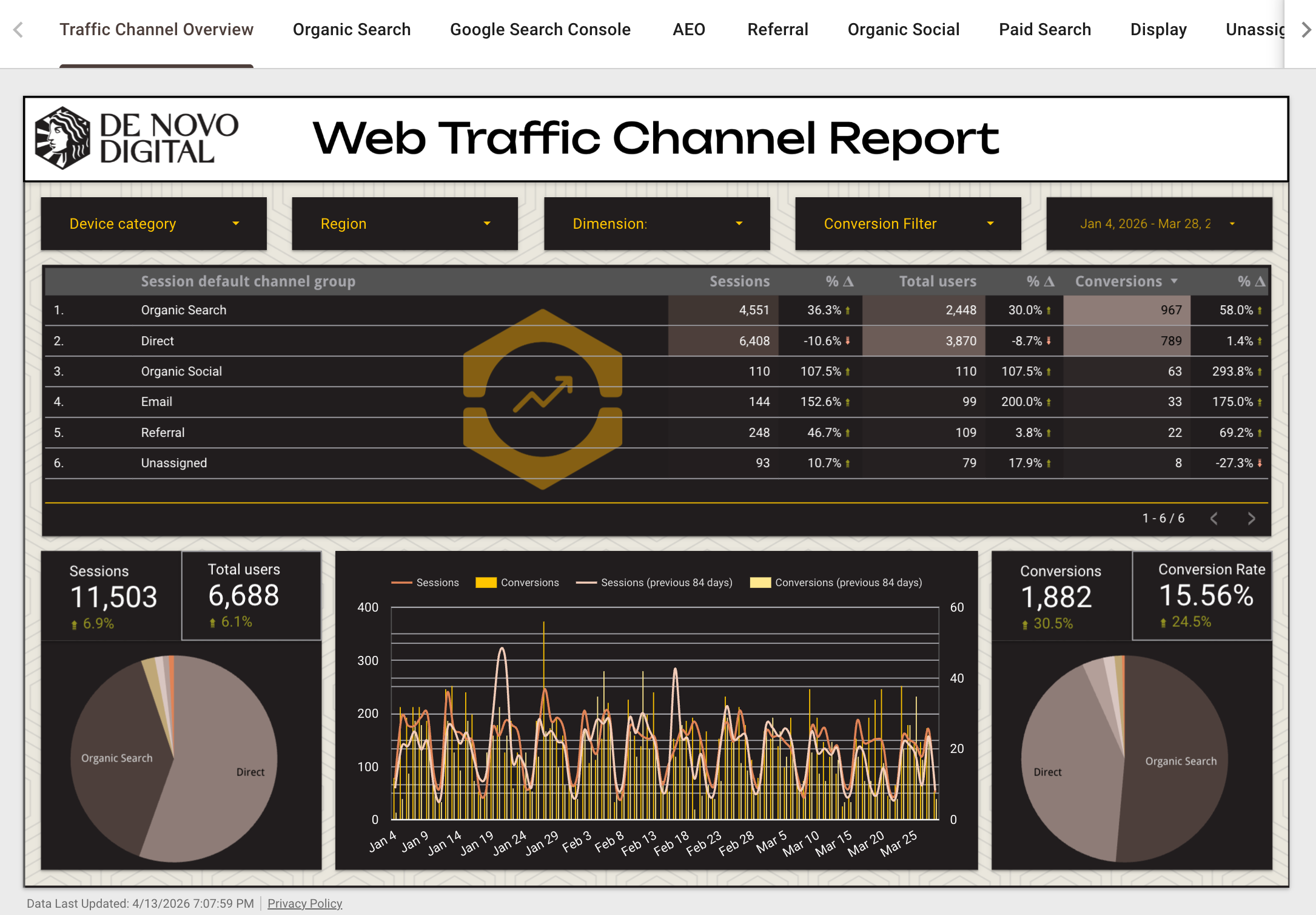
Task: Click the previous page arrow near 1 - 6 / 6
Action: tap(1214, 518)
